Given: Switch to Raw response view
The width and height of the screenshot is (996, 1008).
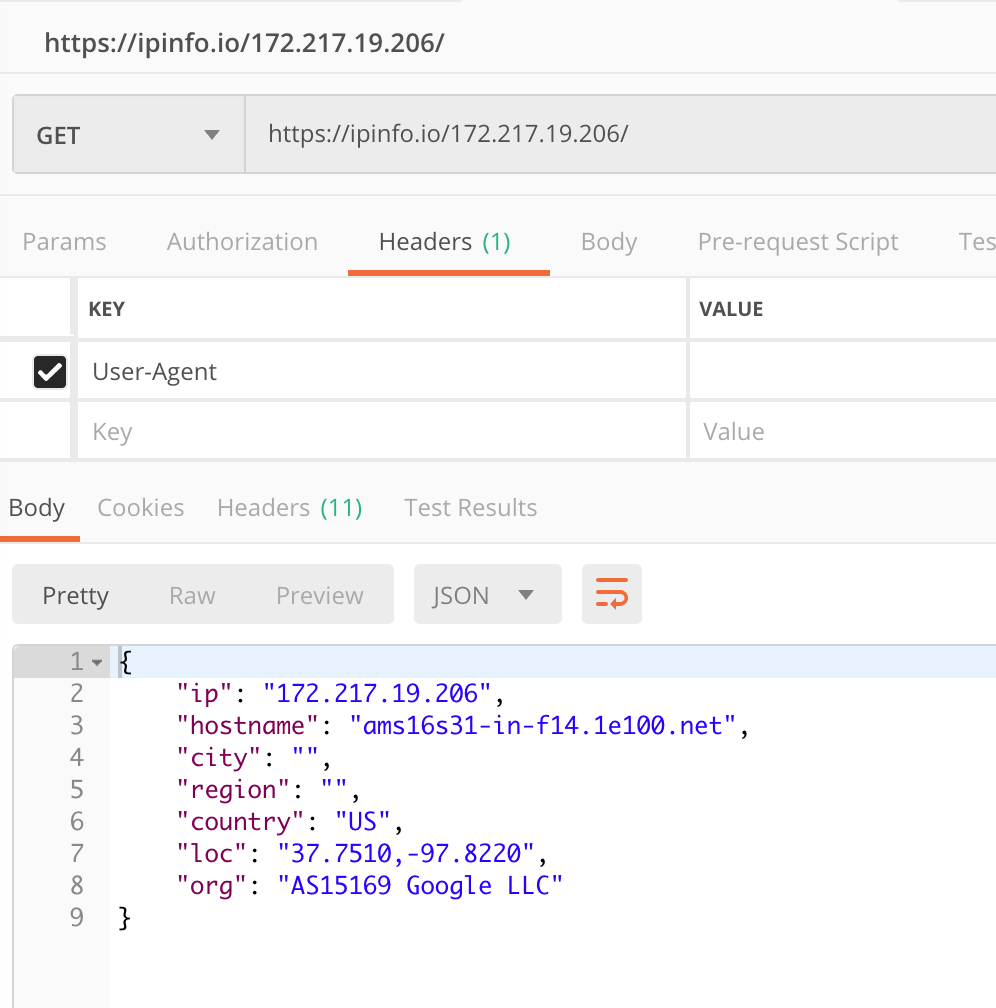Looking at the screenshot, I should (x=192, y=596).
